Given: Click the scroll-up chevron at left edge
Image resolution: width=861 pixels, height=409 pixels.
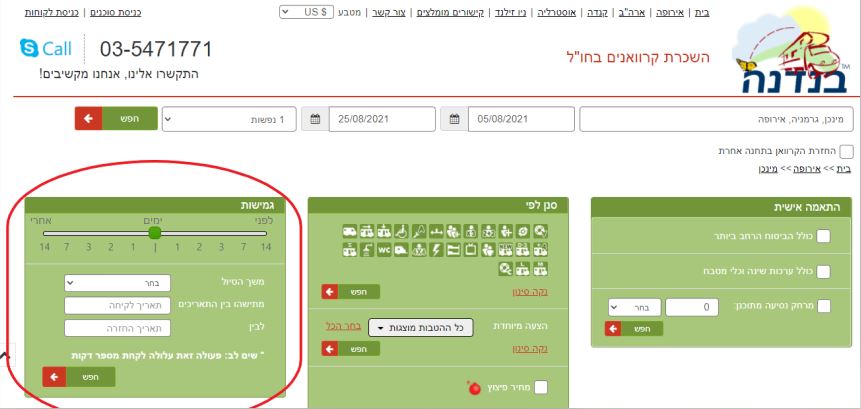Looking at the screenshot, I should pyautogui.click(x=5, y=355).
